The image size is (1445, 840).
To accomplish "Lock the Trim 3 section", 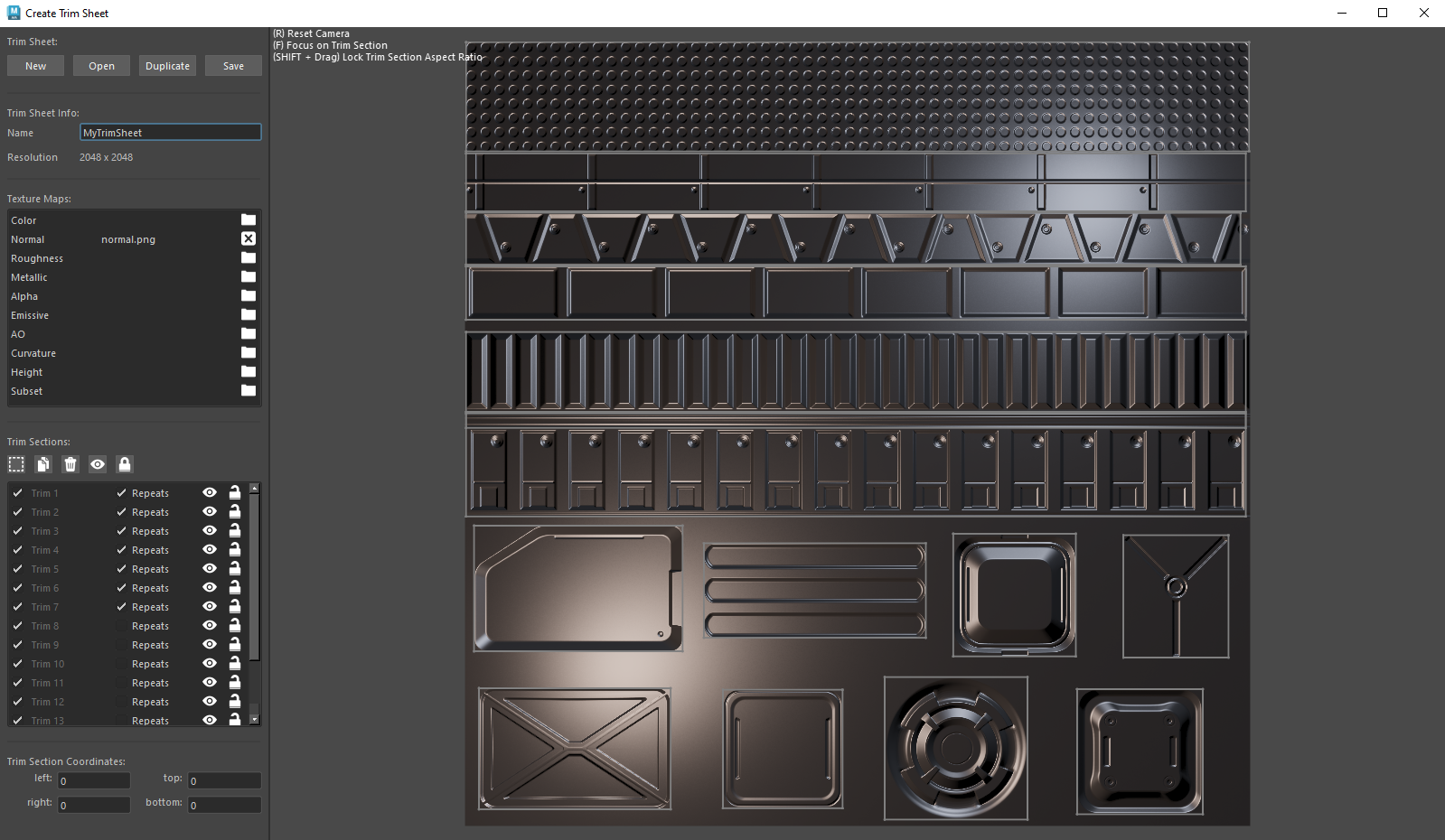I will tap(235, 531).
